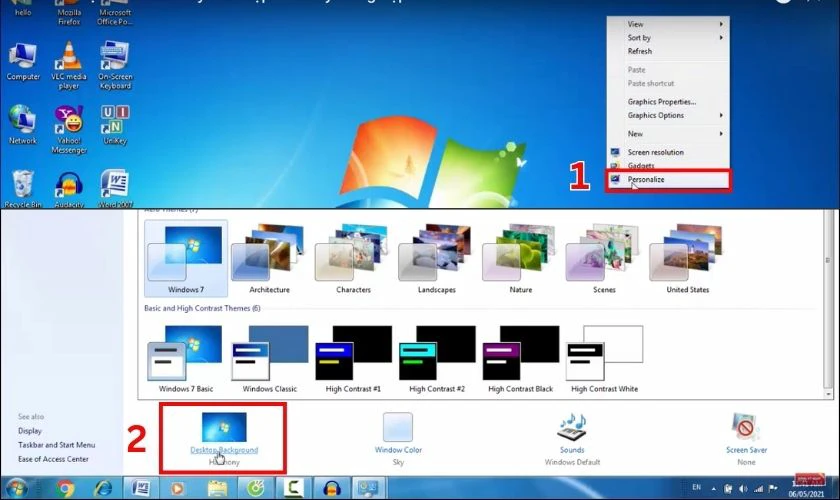Apply the High Contrast #2 theme
The height and width of the screenshot is (500, 840).
[437, 358]
